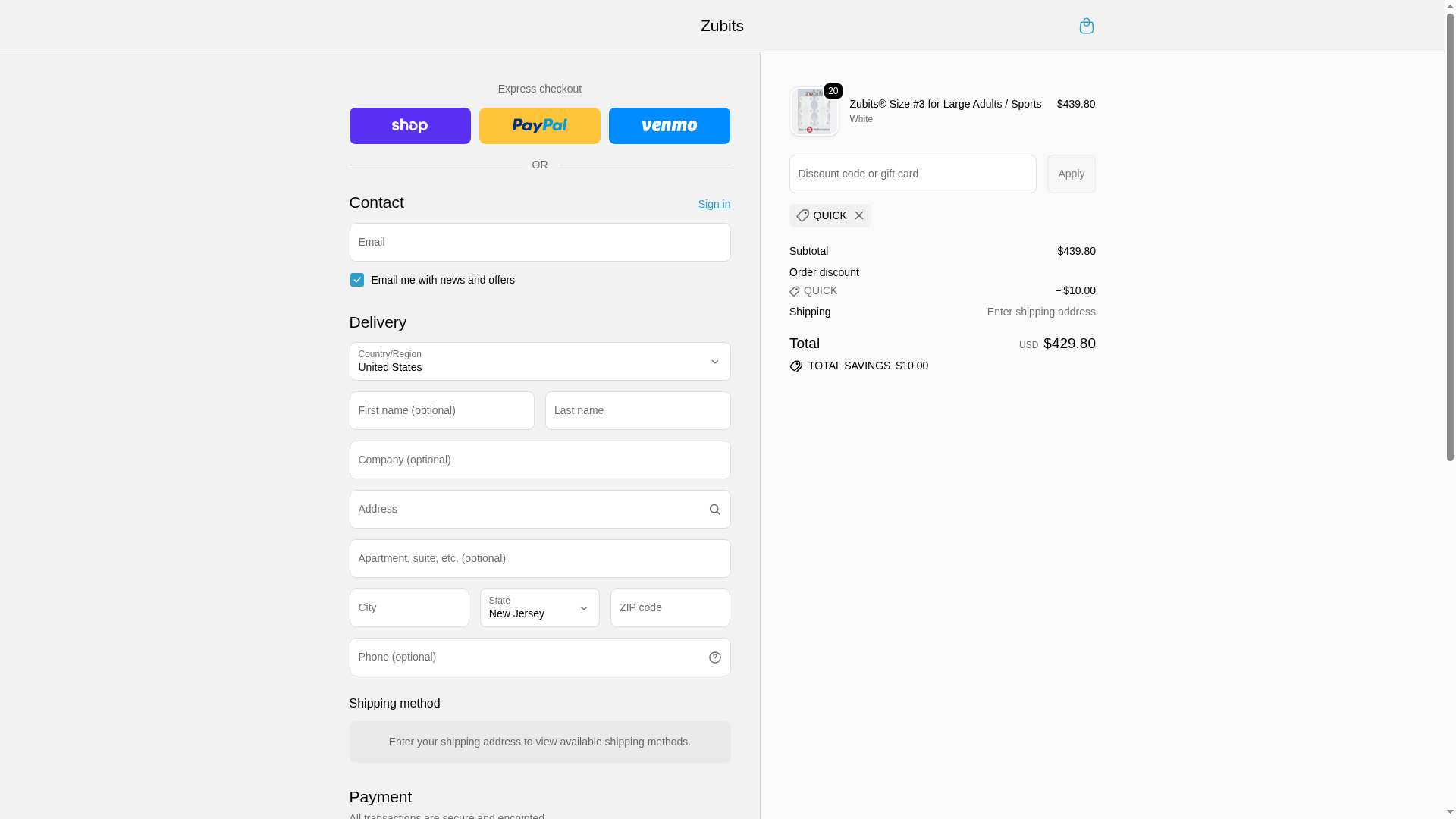Viewport: 1456px width, 819px height.
Task: Pay with Venmo express checkout
Action: click(669, 126)
